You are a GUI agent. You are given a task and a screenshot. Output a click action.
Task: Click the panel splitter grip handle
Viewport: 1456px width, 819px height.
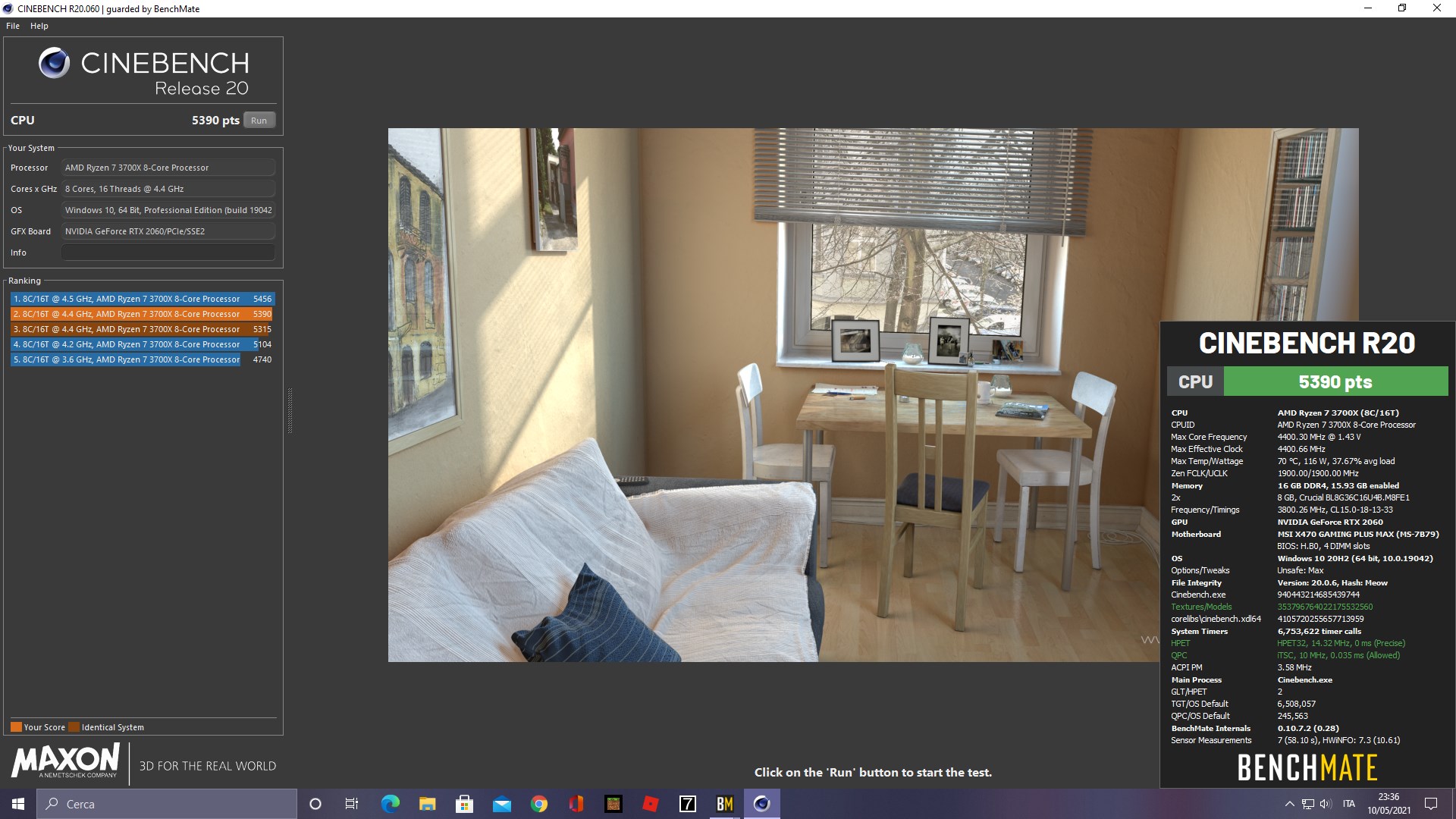(290, 410)
